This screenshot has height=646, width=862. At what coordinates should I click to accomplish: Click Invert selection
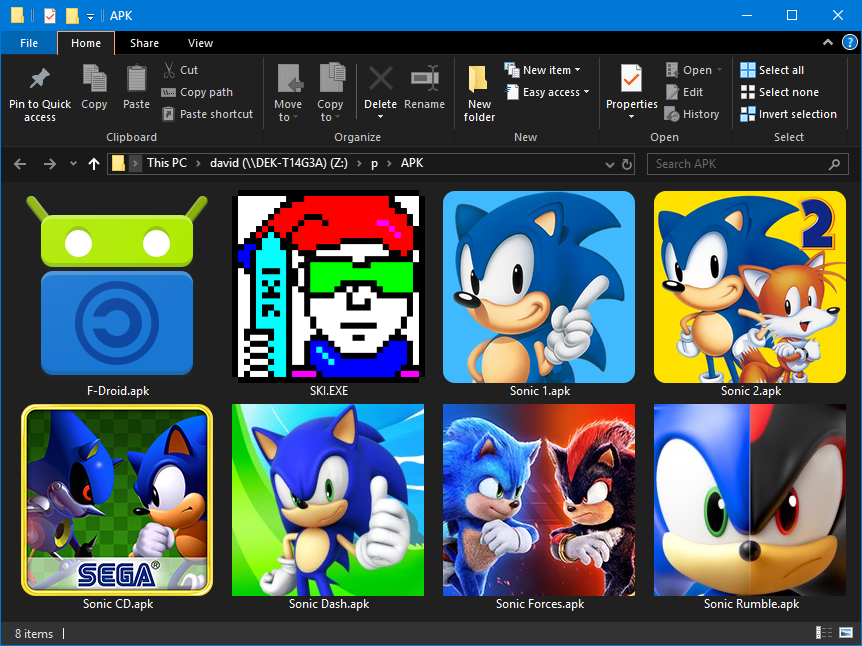[788, 114]
